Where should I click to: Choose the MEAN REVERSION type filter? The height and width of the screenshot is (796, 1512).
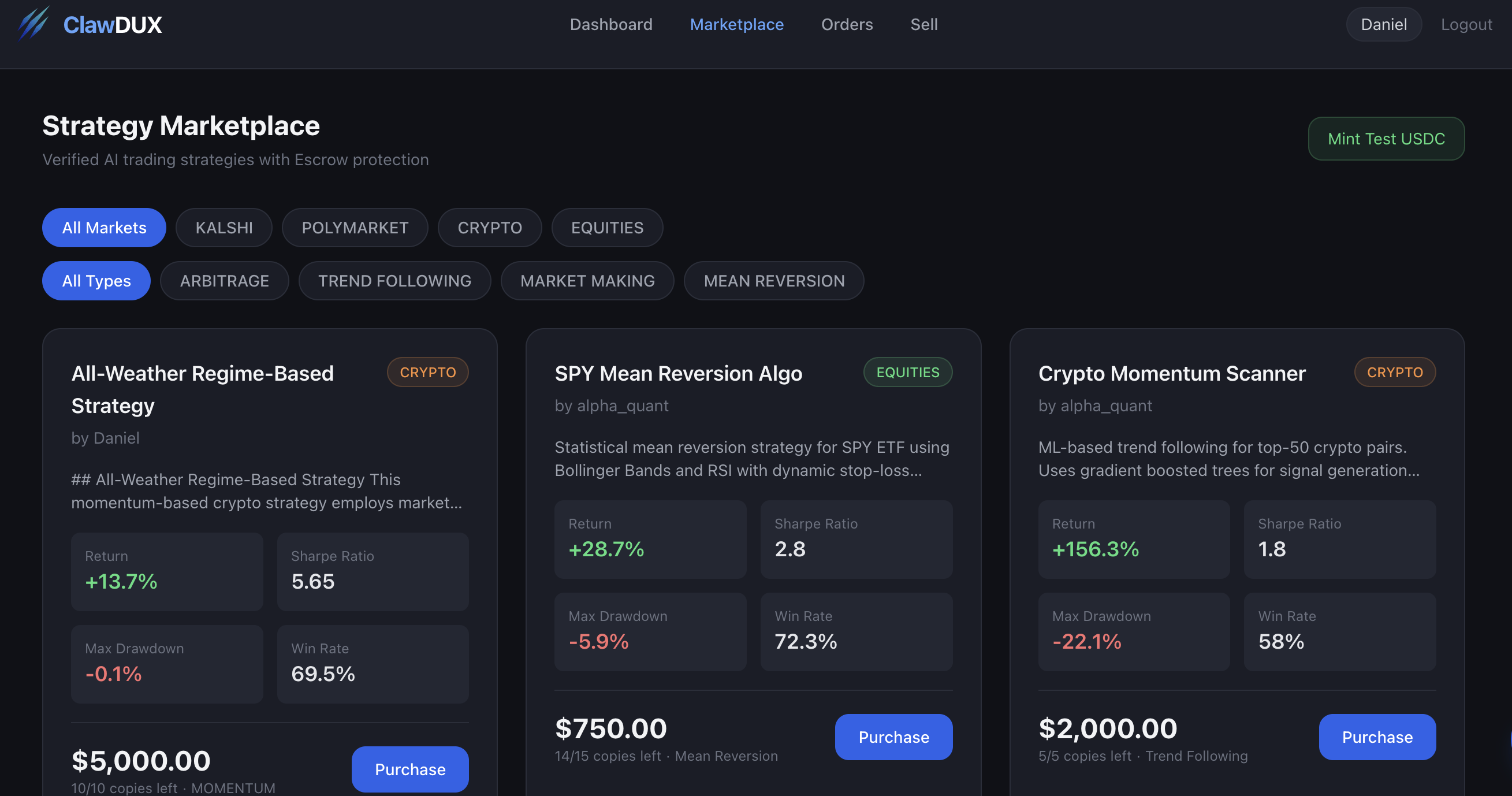[773, 281]
